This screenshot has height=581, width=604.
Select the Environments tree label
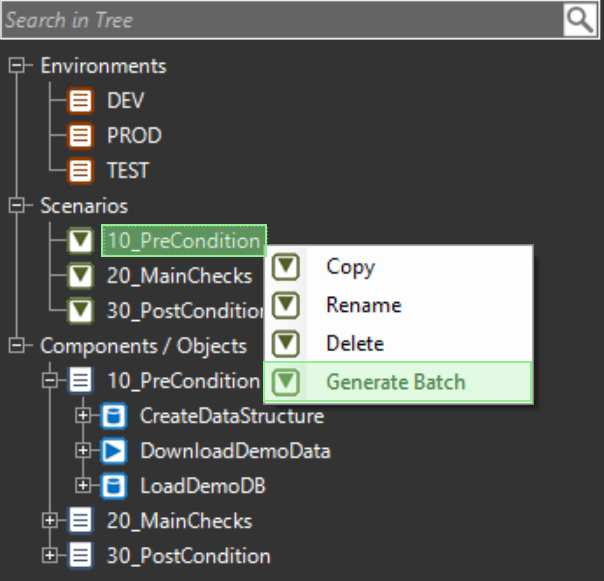point(104,66)
